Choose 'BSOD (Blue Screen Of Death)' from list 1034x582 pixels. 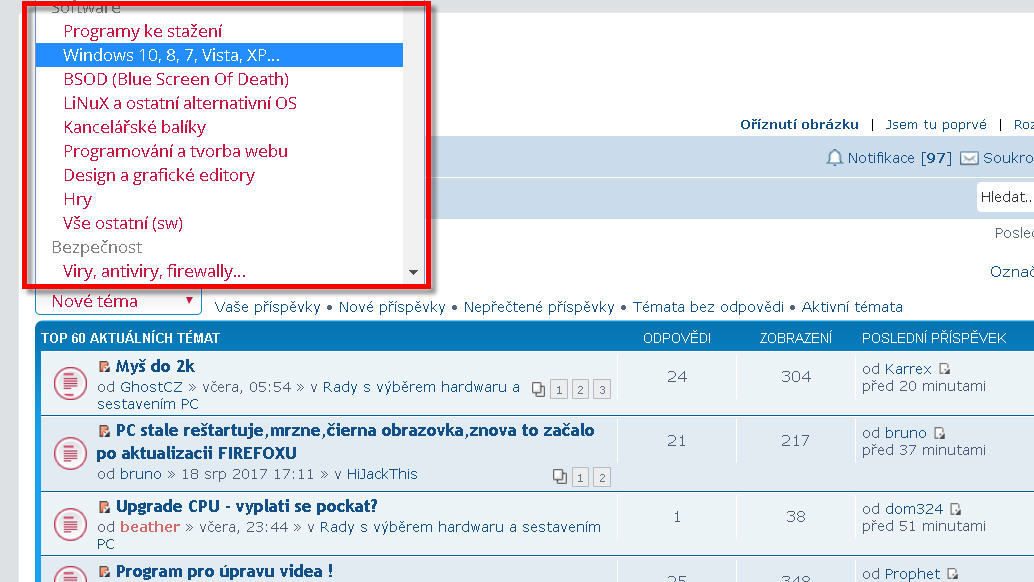tap(176, 79)
